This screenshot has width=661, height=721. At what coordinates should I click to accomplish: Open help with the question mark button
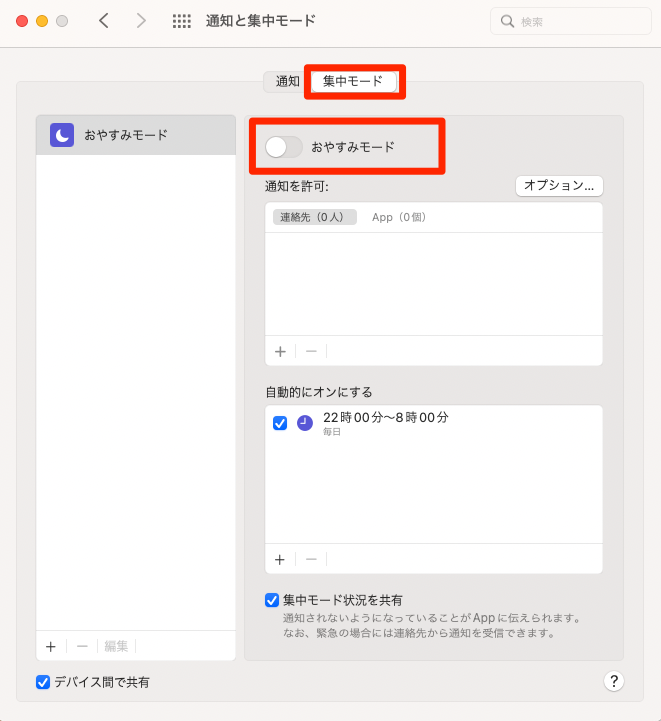click(614, 681)
